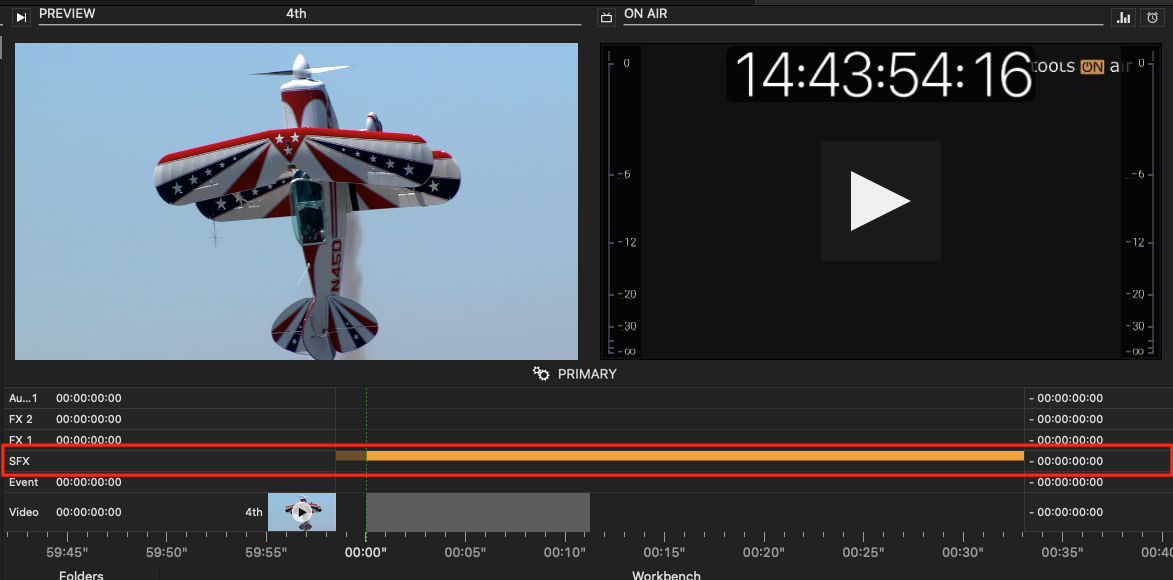Jump to 00:30" on the timeline ruler
1173x580 pixels.
[963, 552]
